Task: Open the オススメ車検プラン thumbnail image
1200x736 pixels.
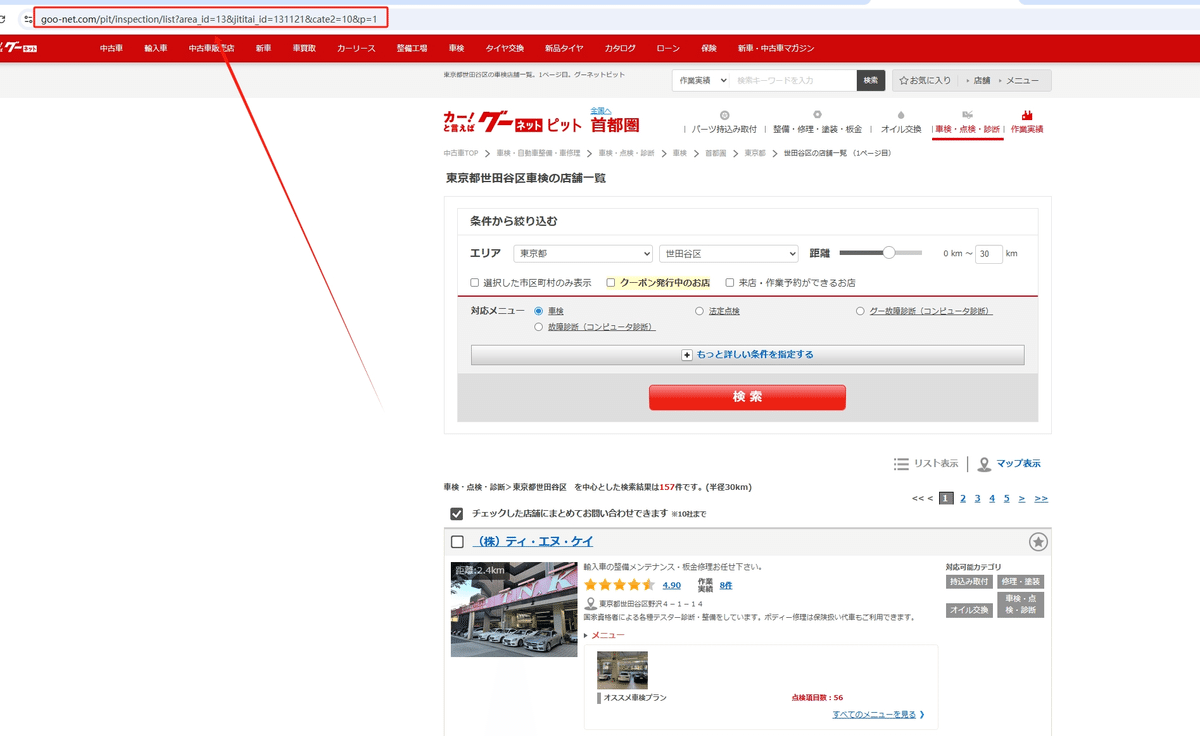Action: click(622, 670)
